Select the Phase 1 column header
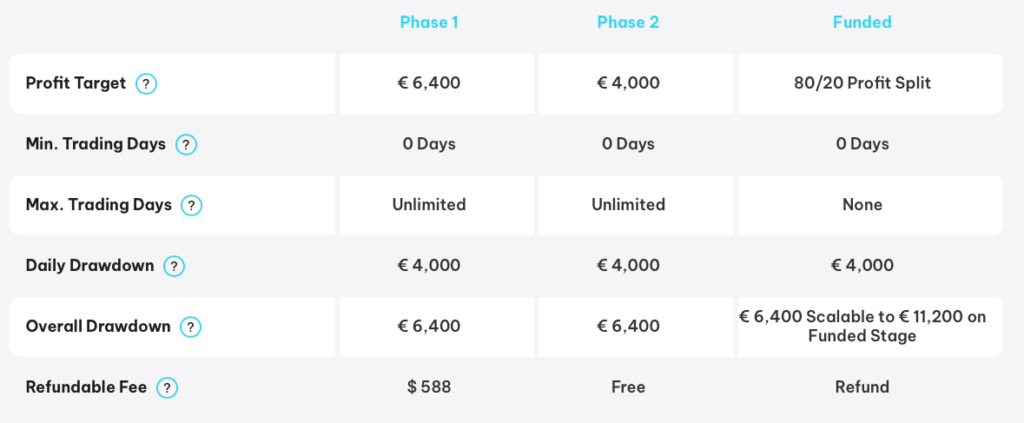 (429, 22)
